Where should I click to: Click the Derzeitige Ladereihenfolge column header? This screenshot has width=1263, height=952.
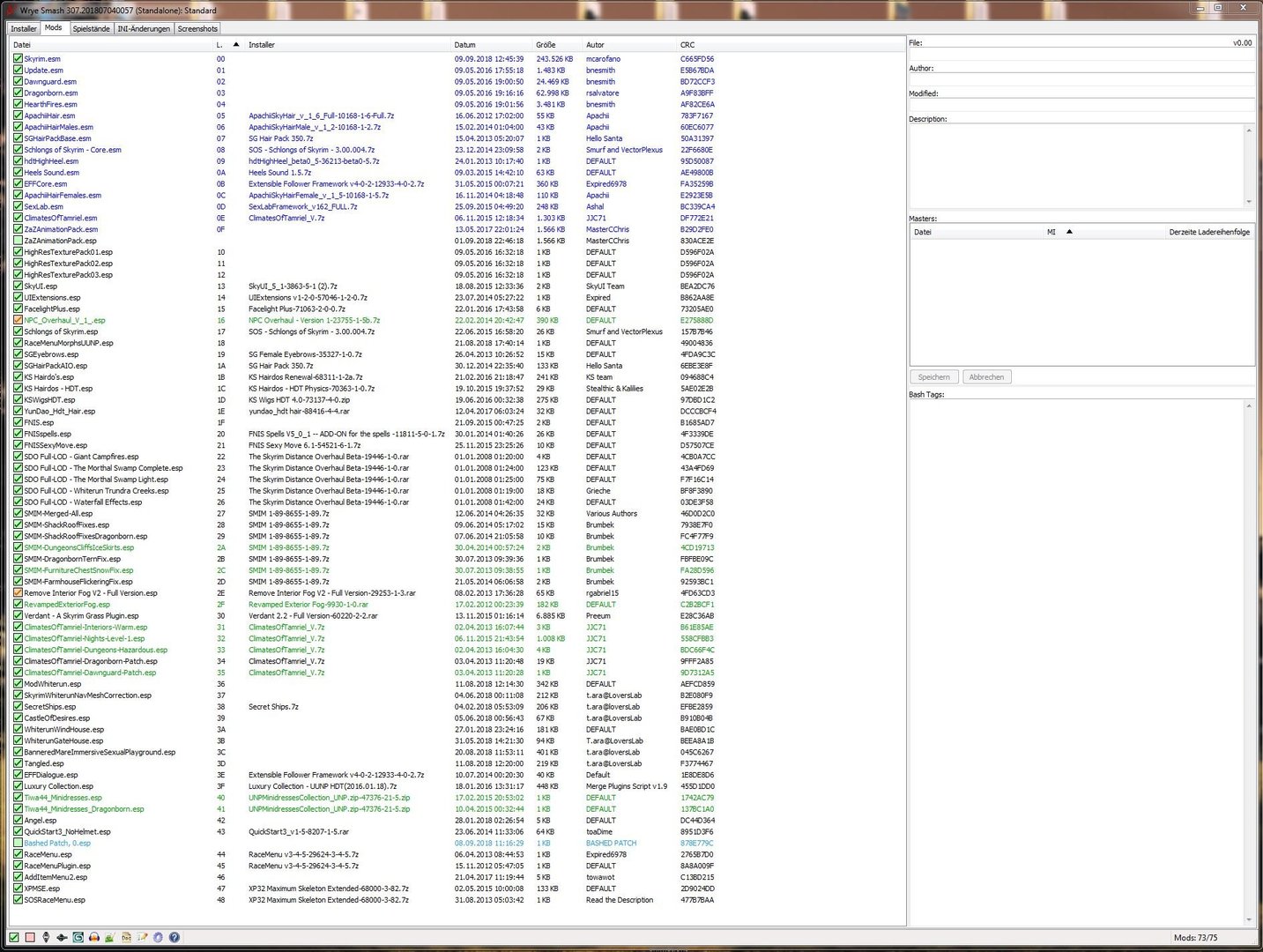[1209, 232]
